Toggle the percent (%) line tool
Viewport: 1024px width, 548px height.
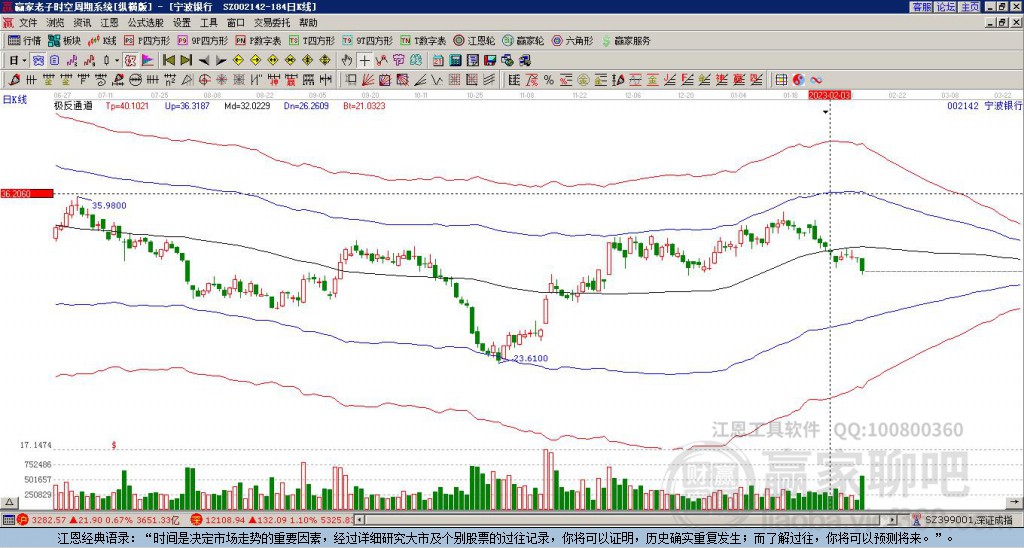[x=549, y=79]
